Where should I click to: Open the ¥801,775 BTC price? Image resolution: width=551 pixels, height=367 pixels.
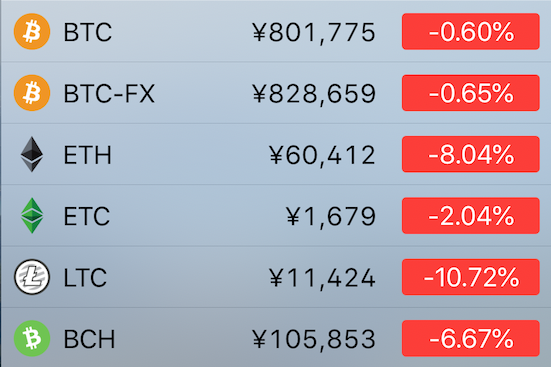click(x=314, y=33)
